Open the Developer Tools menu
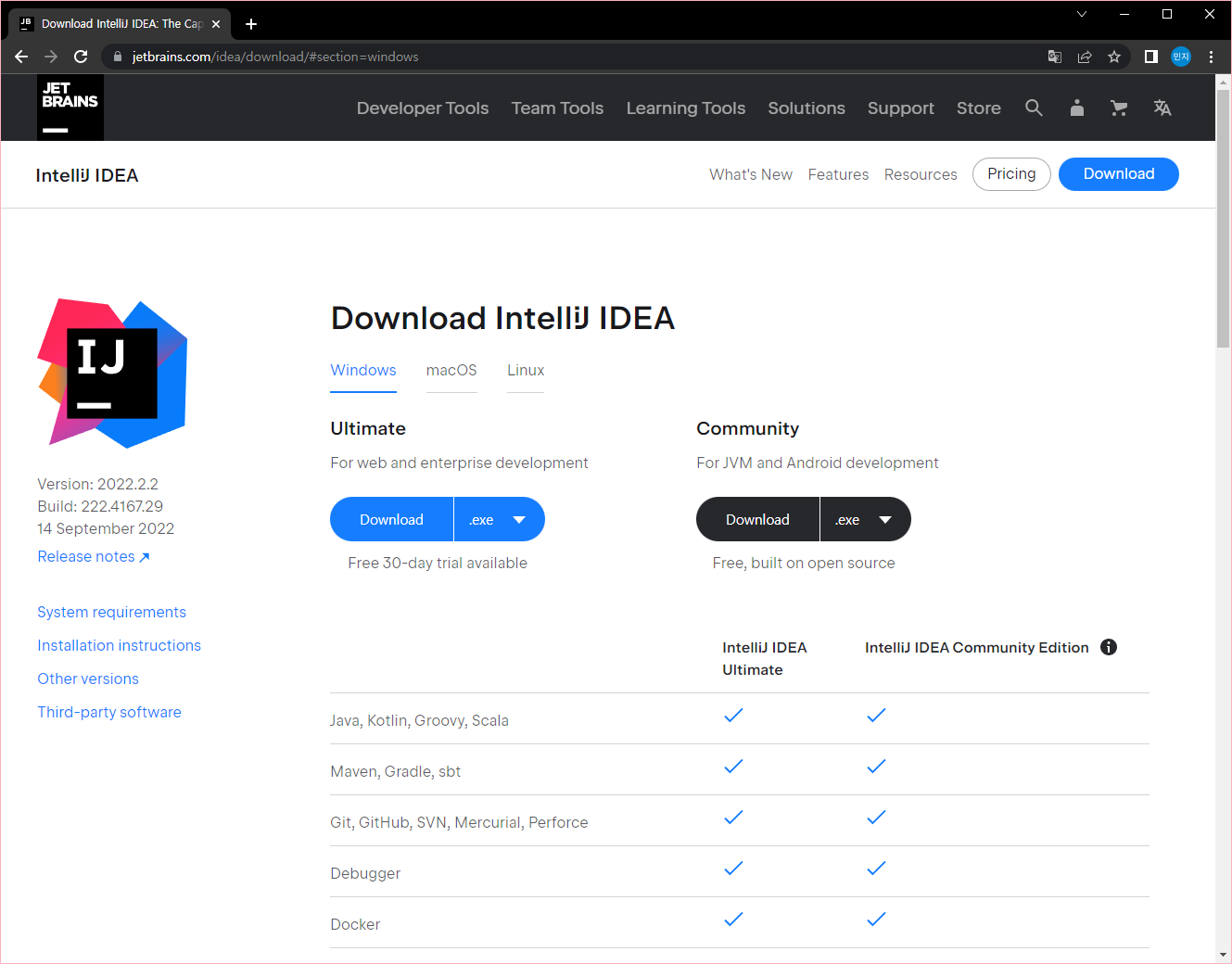 [x=422, y=108]
